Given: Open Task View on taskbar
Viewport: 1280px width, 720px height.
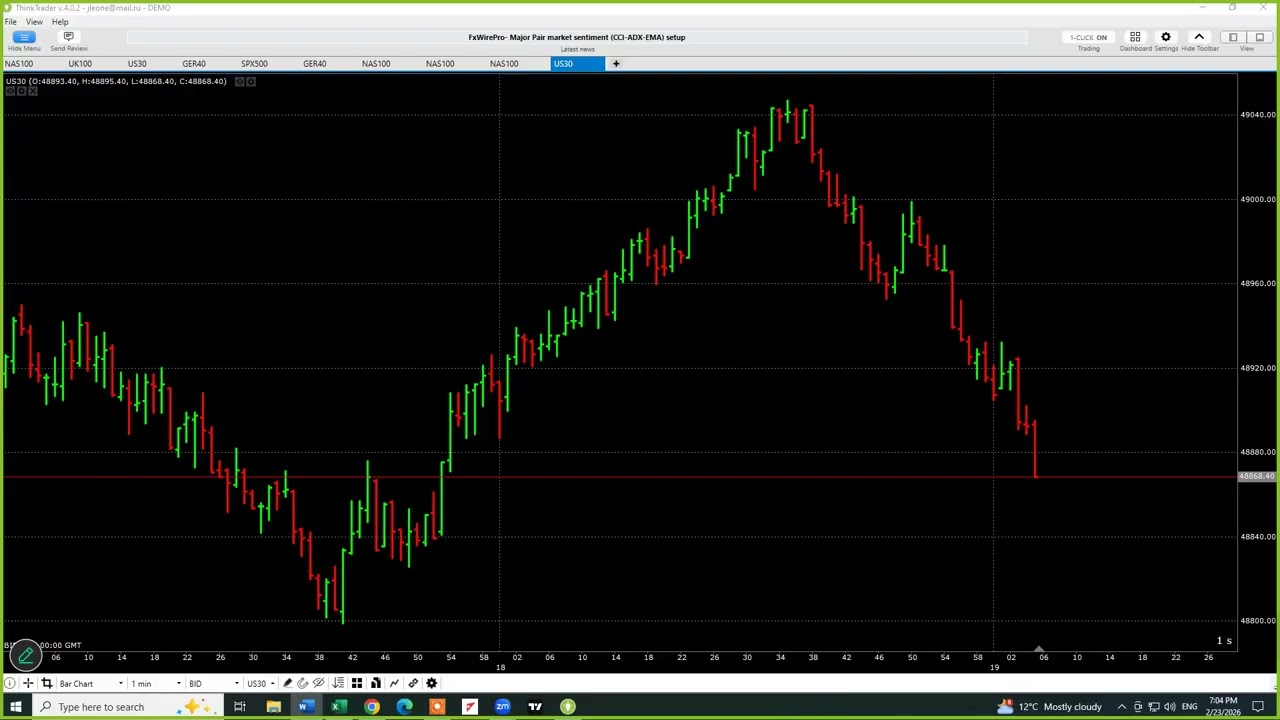Looking at the screenshot, I should coord(240,707).
